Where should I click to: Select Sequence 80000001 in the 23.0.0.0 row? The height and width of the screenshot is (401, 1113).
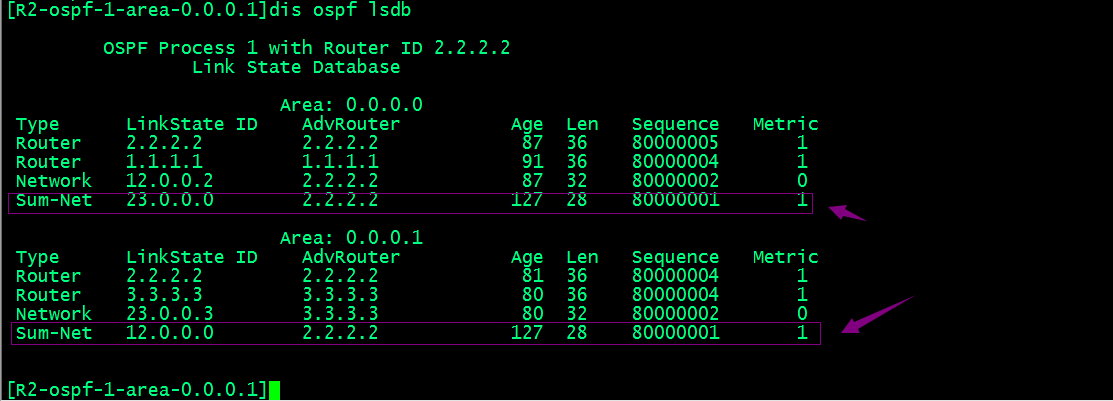coord(675,200)
